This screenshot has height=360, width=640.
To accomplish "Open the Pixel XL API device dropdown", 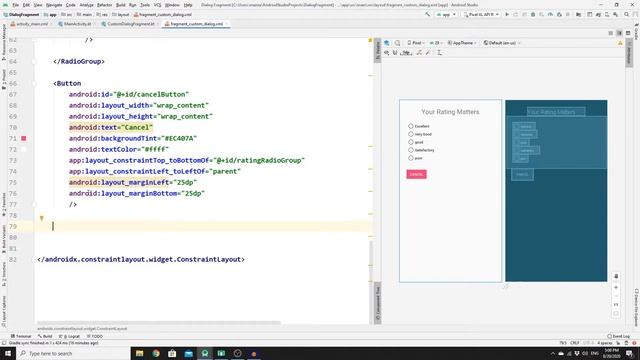I will point(481,14).
